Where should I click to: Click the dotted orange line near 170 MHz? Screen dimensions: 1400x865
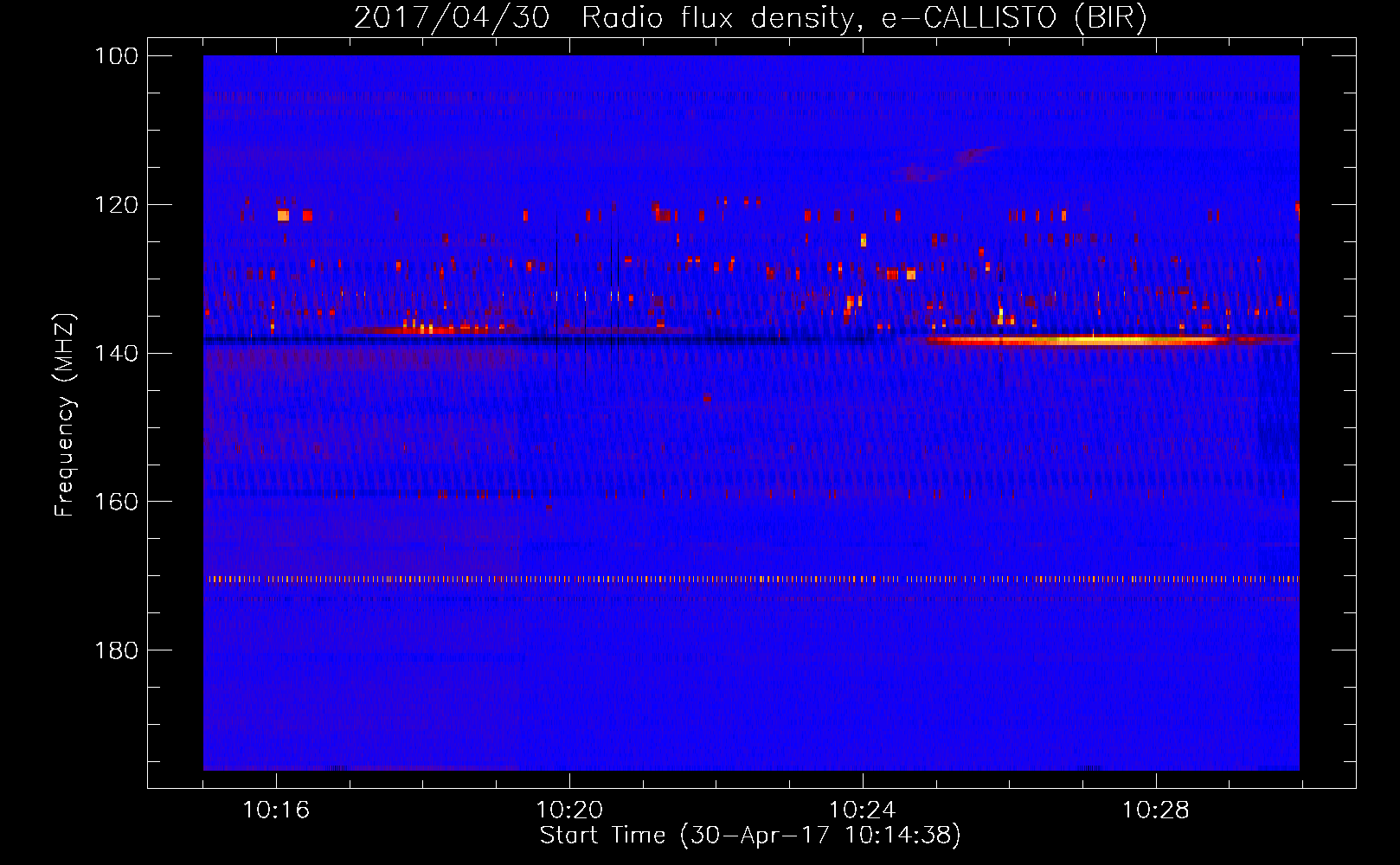pos(751,579)
